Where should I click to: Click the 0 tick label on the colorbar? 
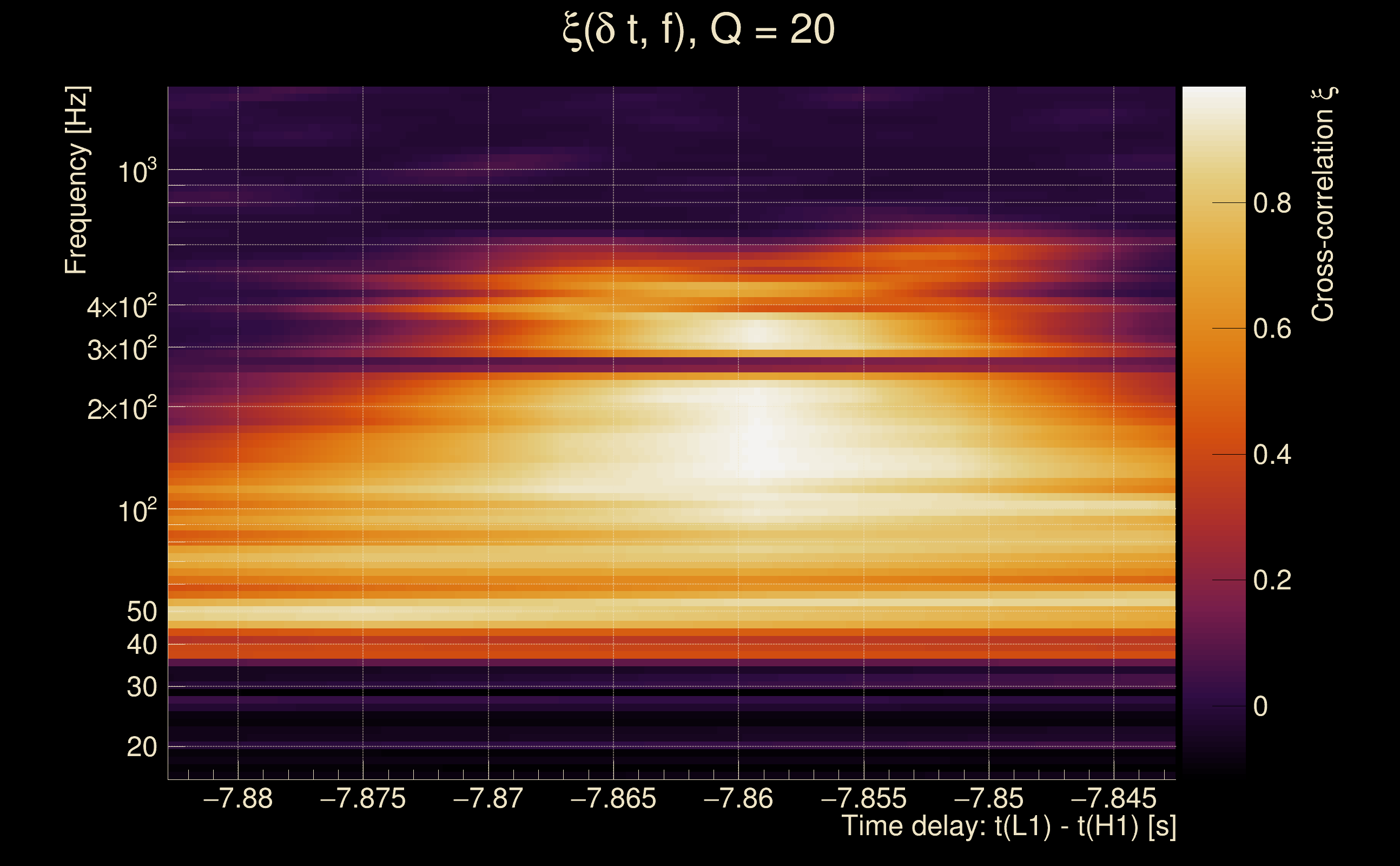(x=1260, y=707)
